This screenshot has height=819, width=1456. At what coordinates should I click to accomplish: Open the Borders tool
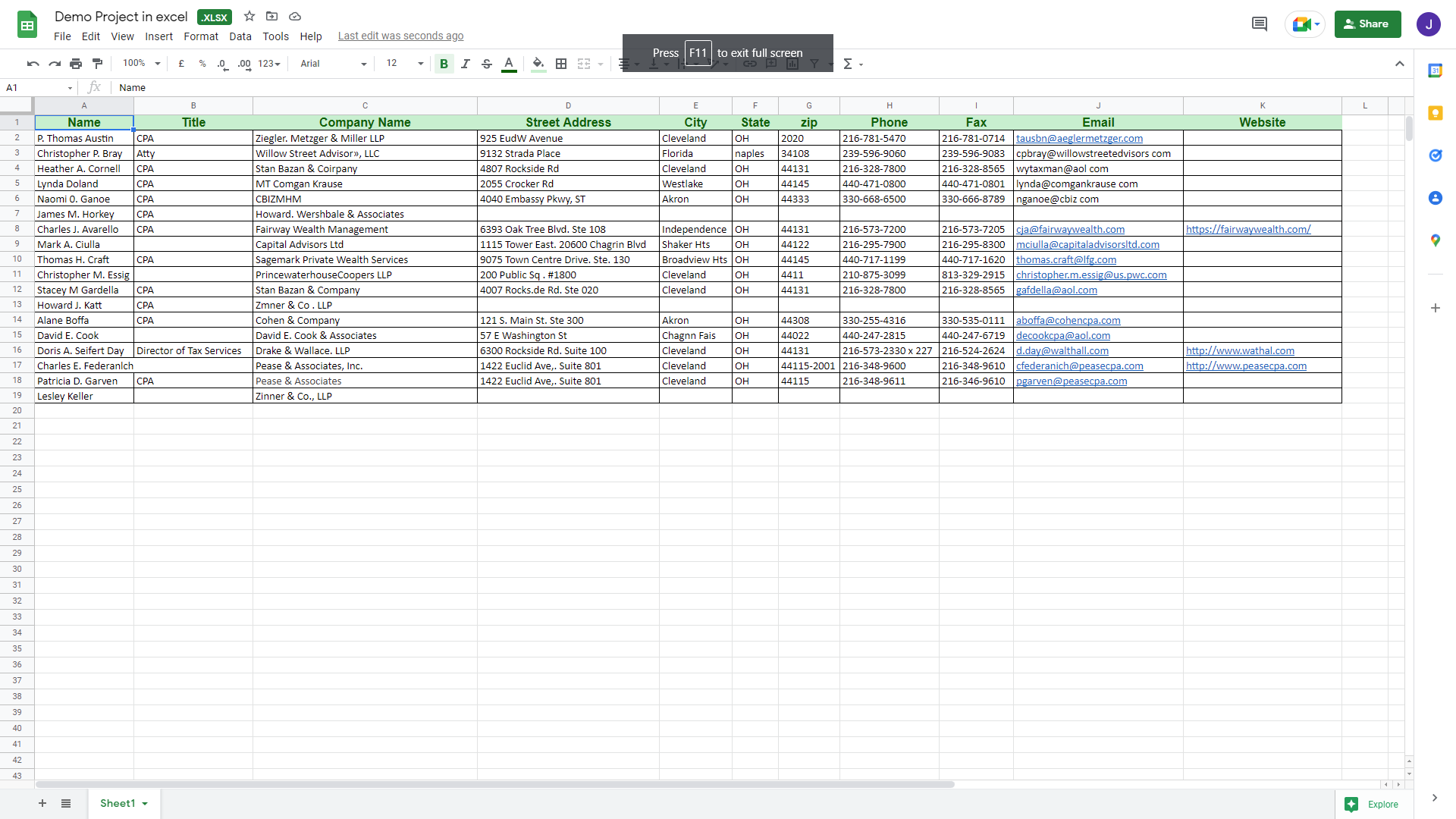point(561,64)
